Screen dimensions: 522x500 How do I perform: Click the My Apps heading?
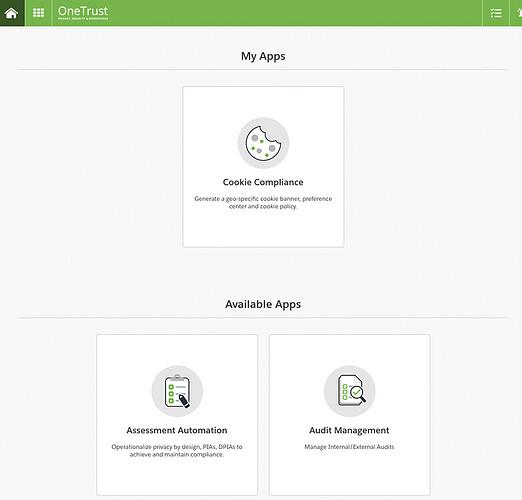coord(263,56)
